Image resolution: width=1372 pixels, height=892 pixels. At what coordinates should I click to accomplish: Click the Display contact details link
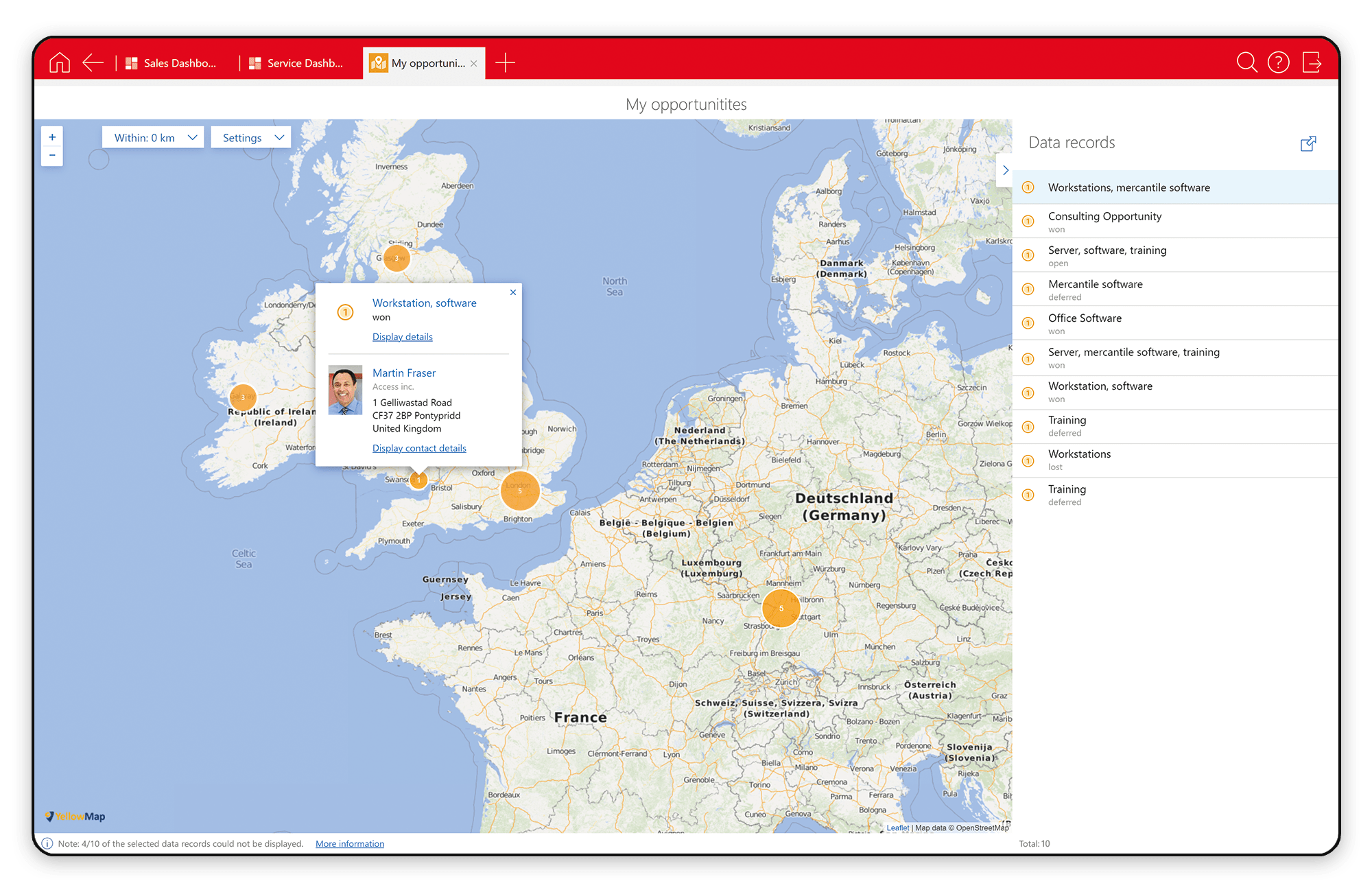[x=419, y=448]
